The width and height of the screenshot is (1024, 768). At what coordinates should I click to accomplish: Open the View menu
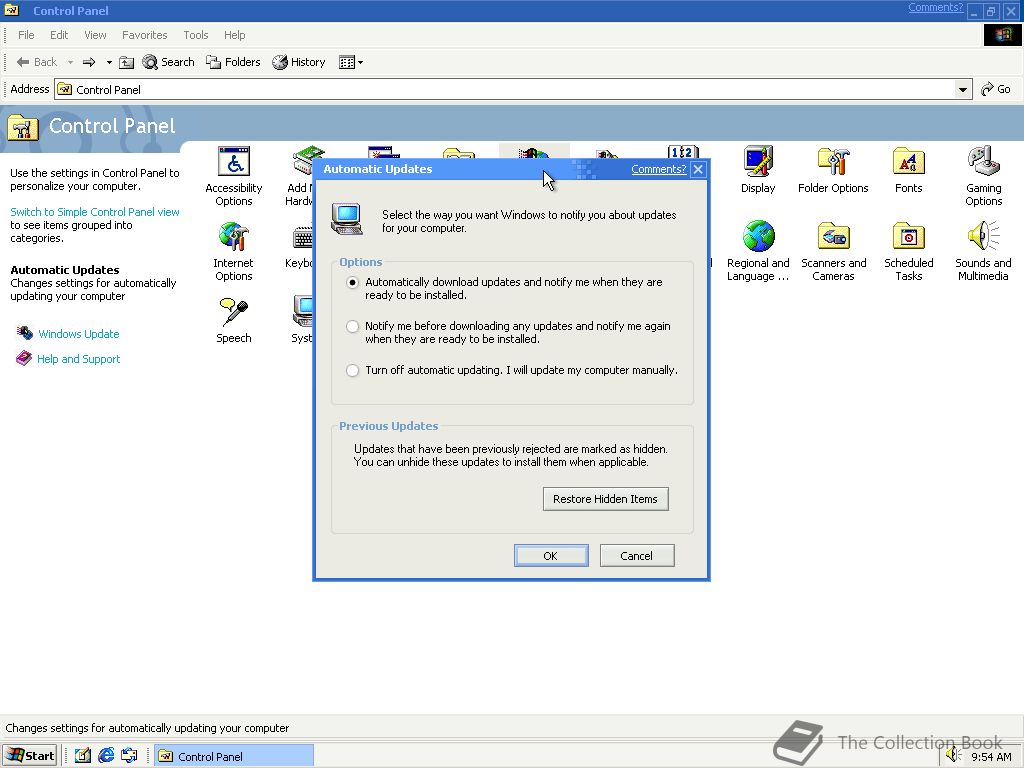95,35
